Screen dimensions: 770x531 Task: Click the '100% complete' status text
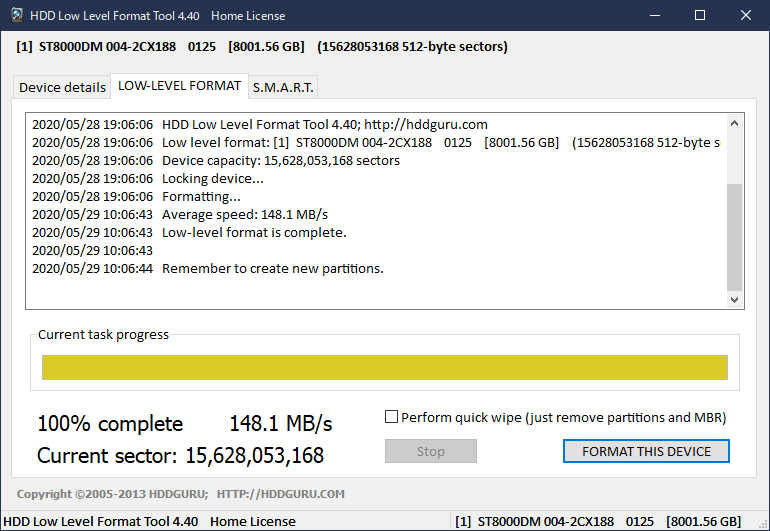tap(110, 423)
